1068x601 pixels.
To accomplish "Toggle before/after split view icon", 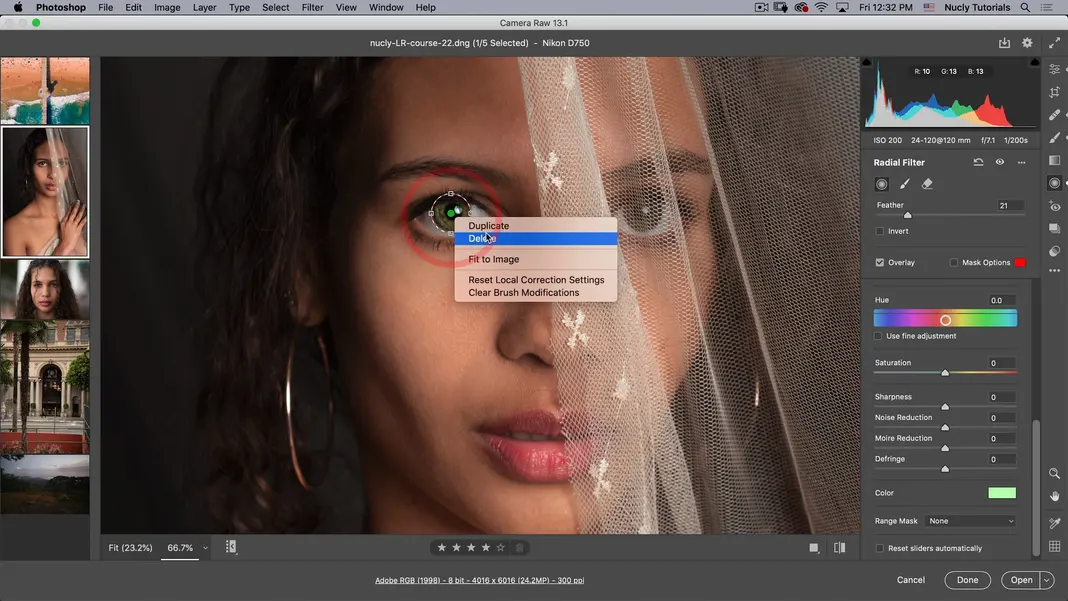I will tap(839, 548).
